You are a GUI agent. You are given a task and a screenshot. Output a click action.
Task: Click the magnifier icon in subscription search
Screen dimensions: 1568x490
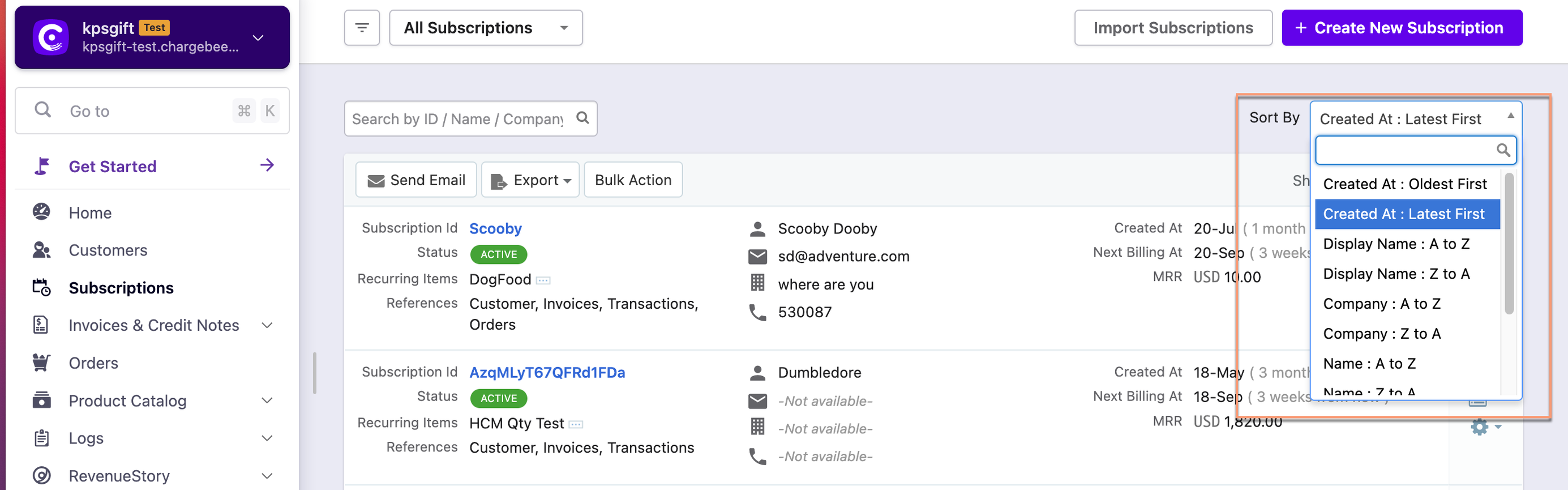[582, 118]
